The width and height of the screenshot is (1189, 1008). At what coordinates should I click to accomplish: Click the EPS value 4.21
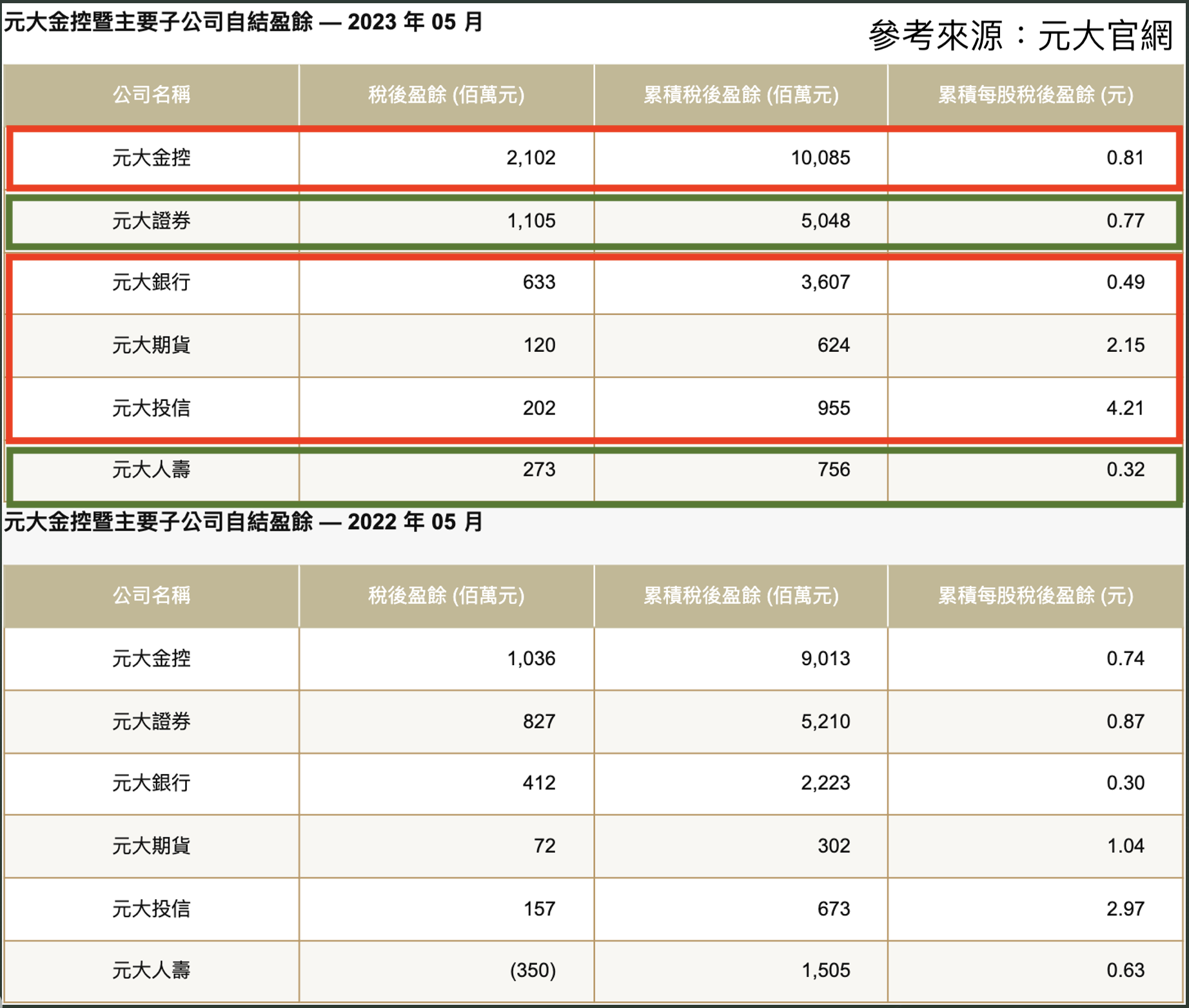pos(1126,409)
